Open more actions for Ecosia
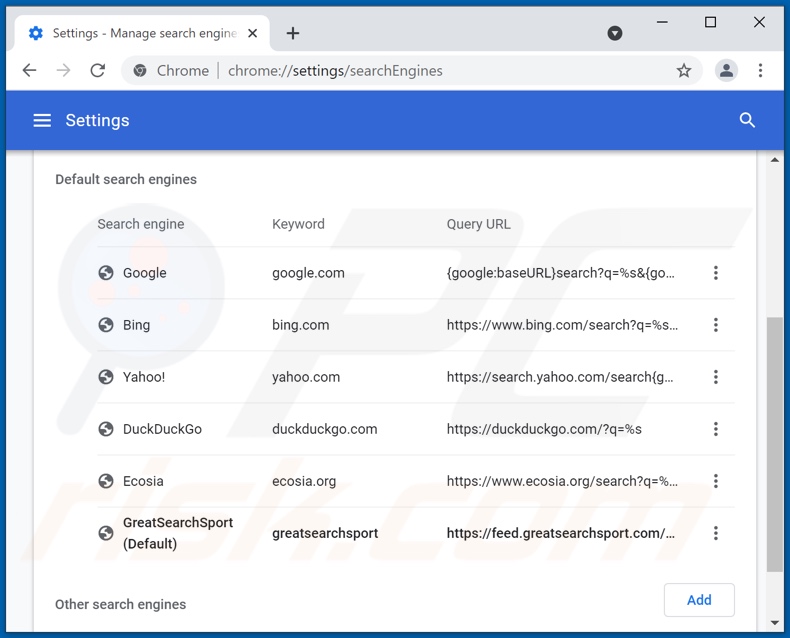Image resolution: width=790 pixels, height=638 pixels. click(x=715, y=481)
